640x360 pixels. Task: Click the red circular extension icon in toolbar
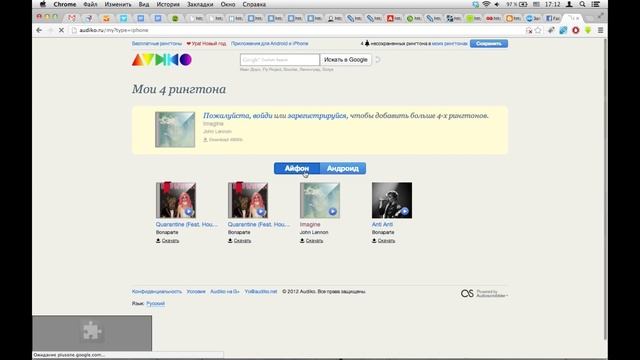pyautogui.click(x=576, y=30)
